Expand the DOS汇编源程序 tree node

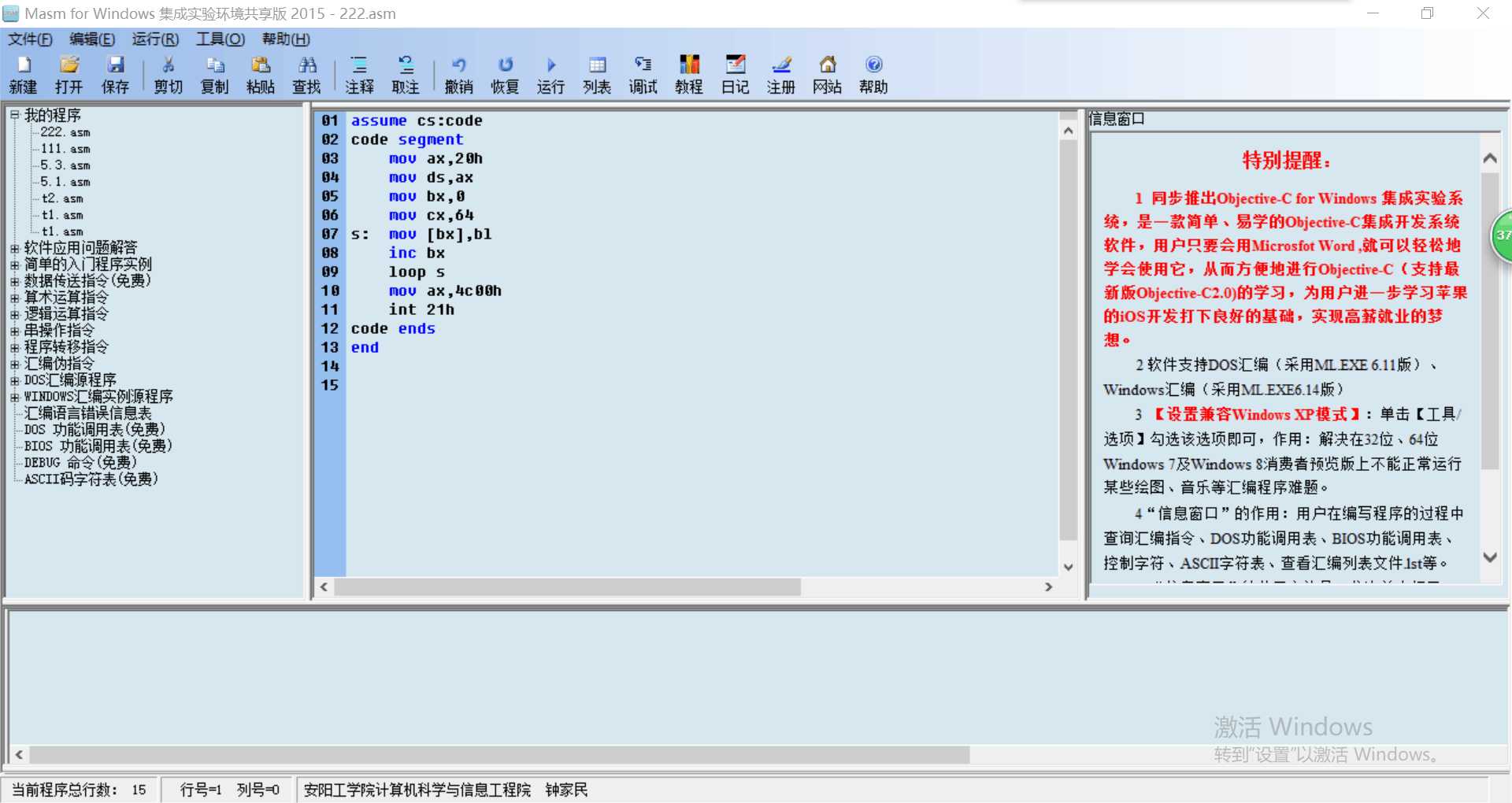pyautogui.click(x=14, y=380)
